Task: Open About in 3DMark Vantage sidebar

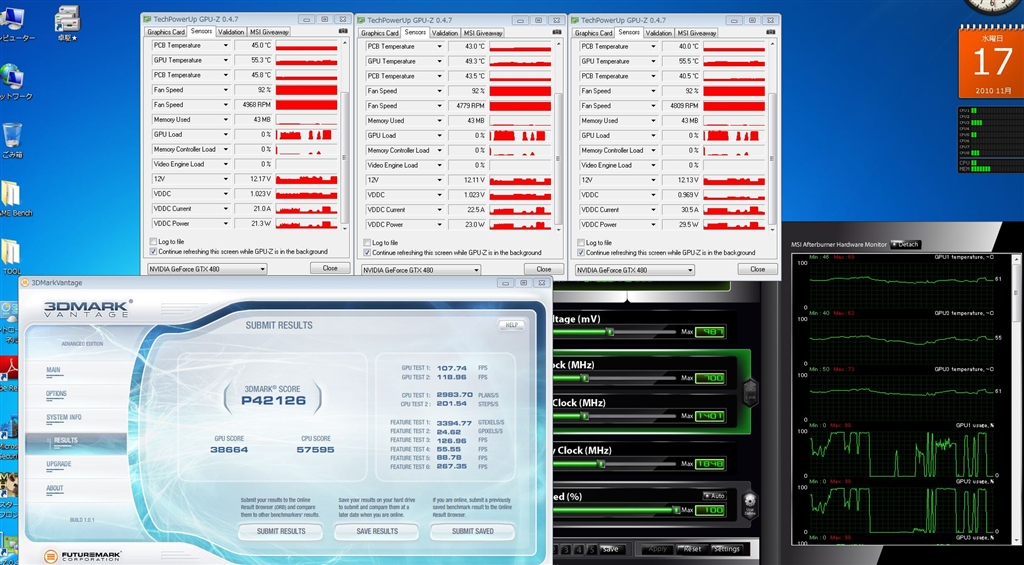Action: tap(55, 488)
